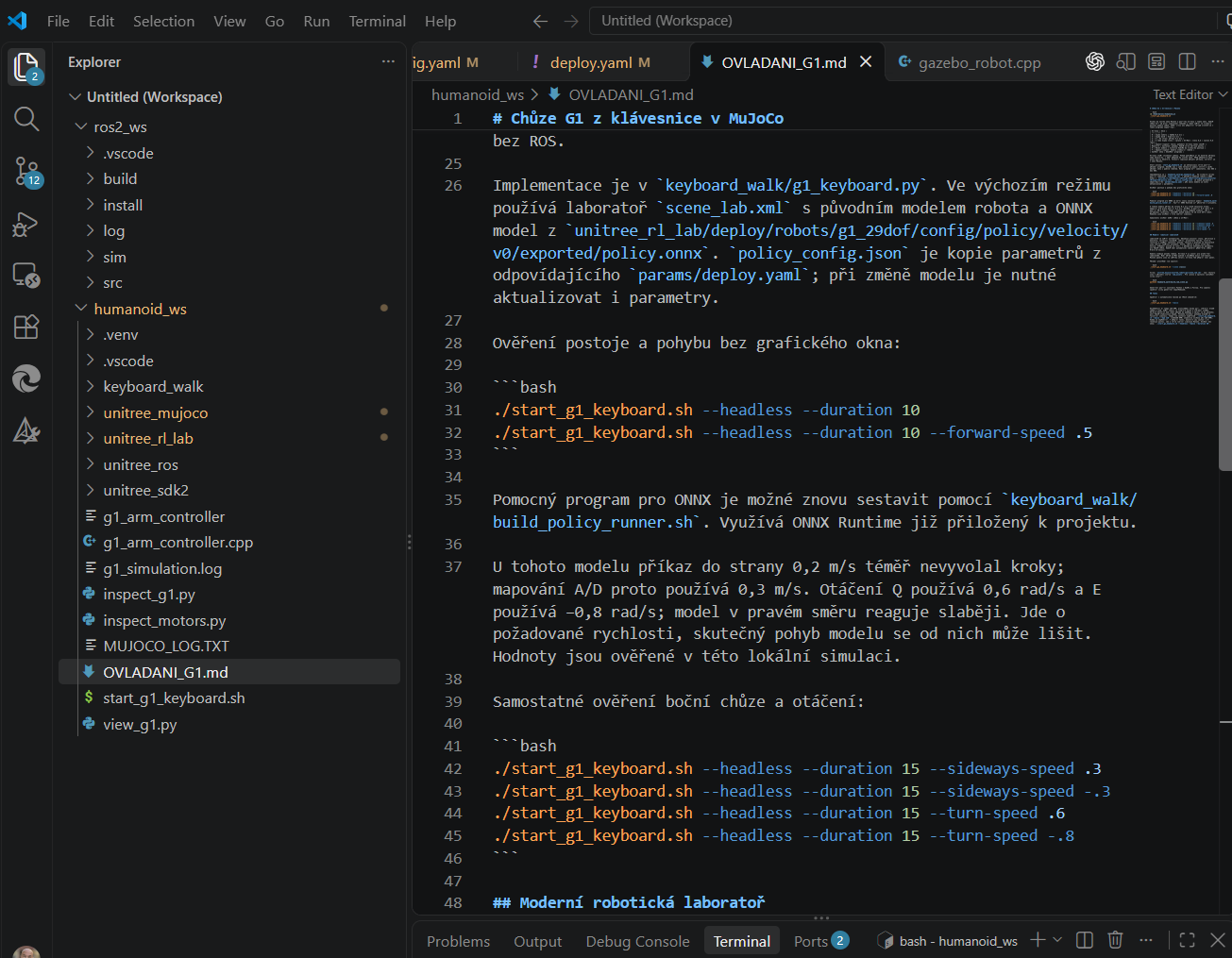Click the humanoid_ws breadcrumb
The height and width of the screenshot is (958, 1232).
click(477, 94)
